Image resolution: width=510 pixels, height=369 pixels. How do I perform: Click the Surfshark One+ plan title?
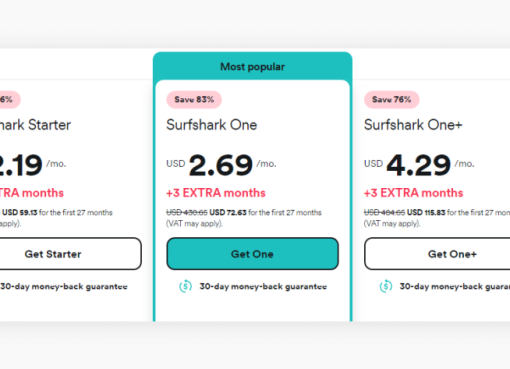click(413, 125)
